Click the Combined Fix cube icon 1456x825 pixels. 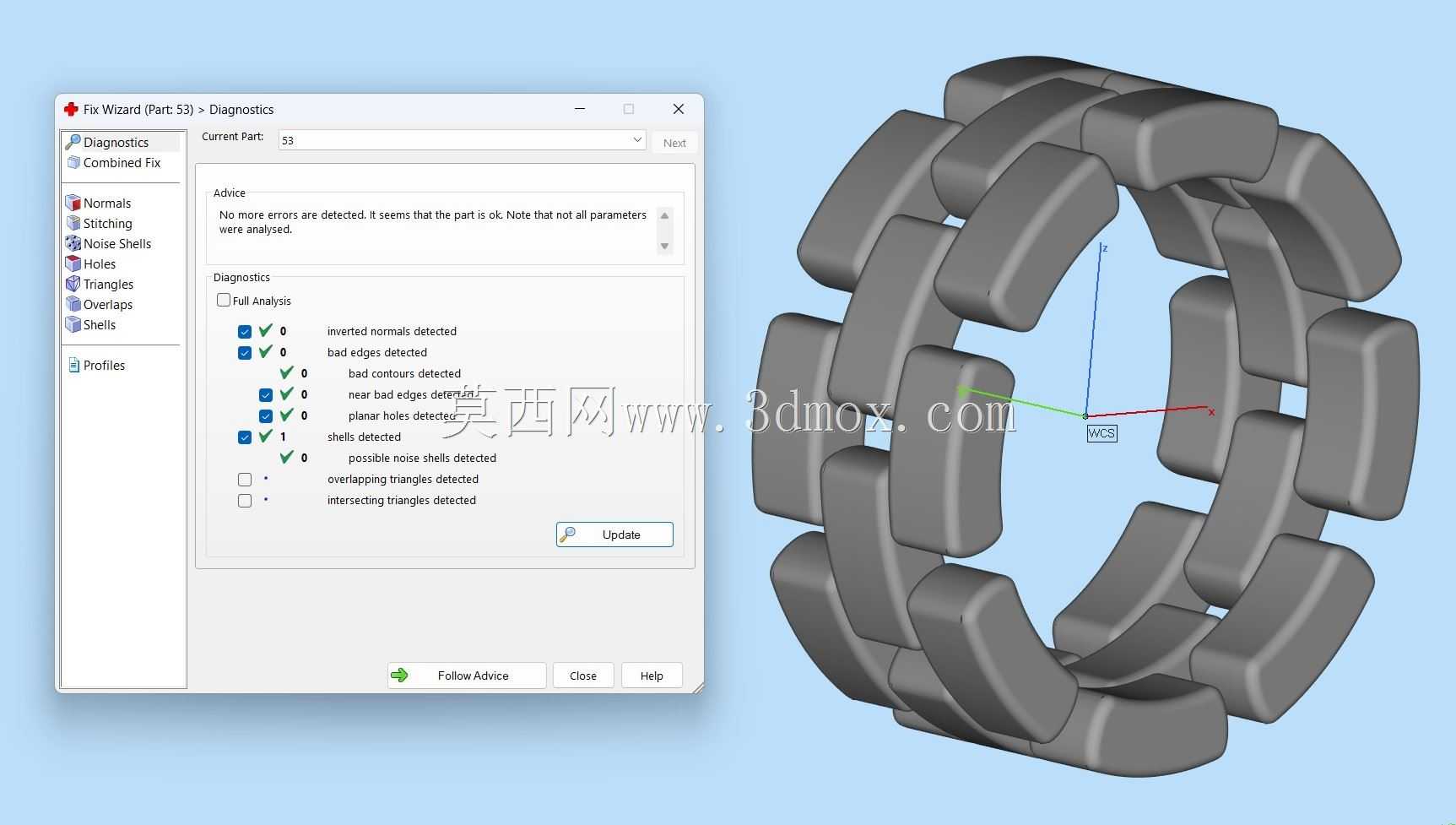pyautogui.click(x=73, y=162)
